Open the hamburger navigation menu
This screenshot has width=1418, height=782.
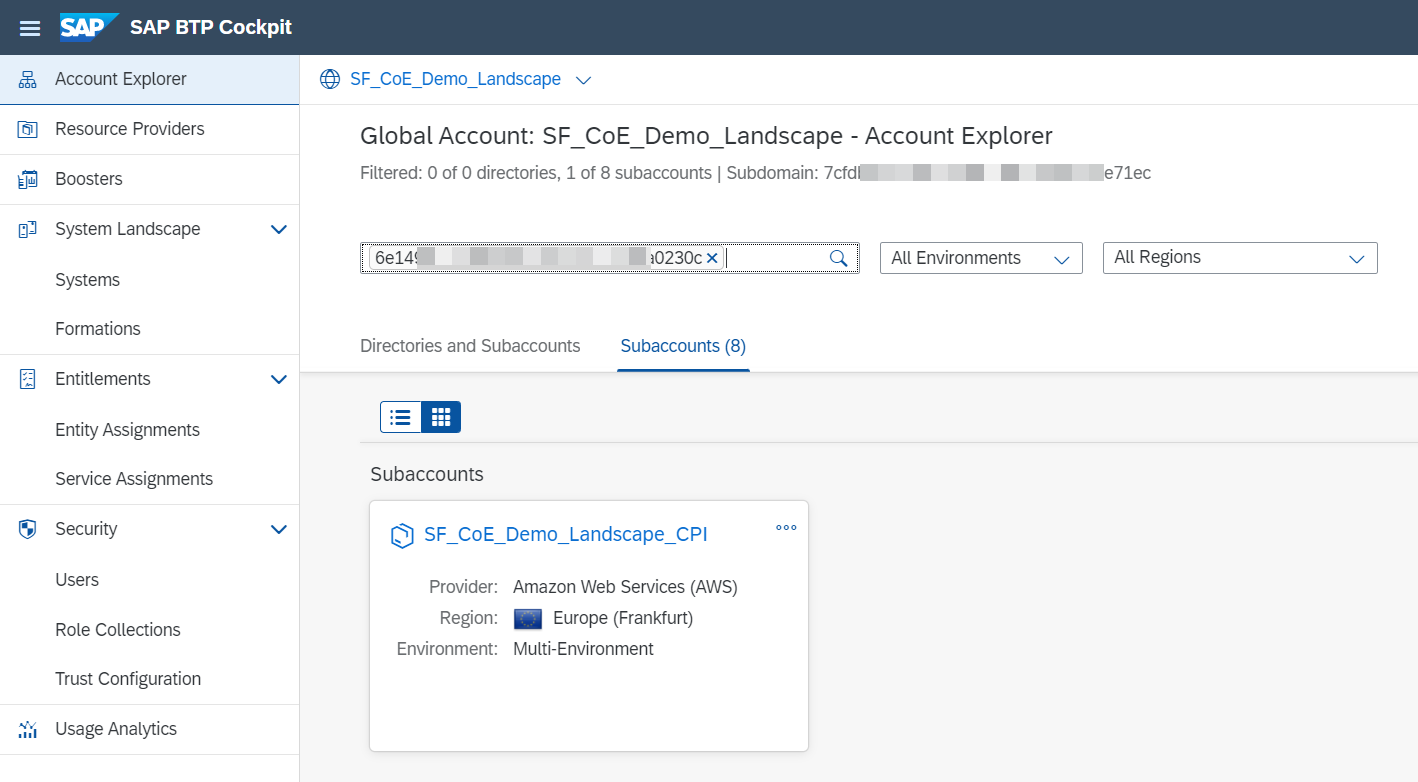30,28
